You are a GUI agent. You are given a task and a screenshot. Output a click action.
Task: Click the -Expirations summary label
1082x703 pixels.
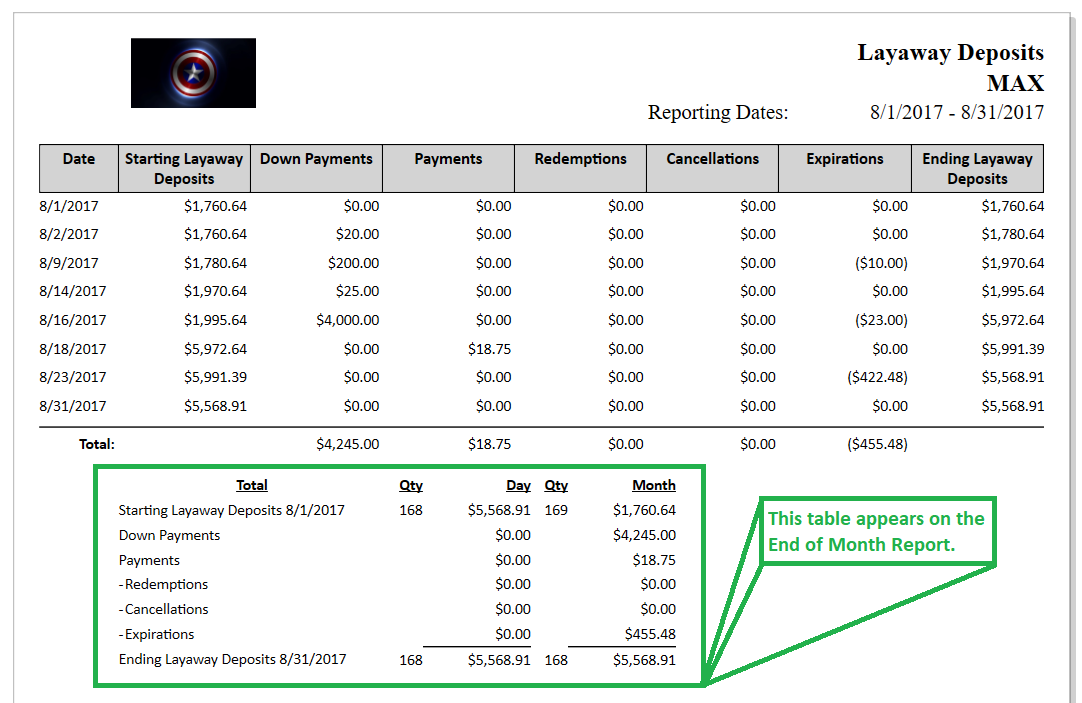click(156, 634)
